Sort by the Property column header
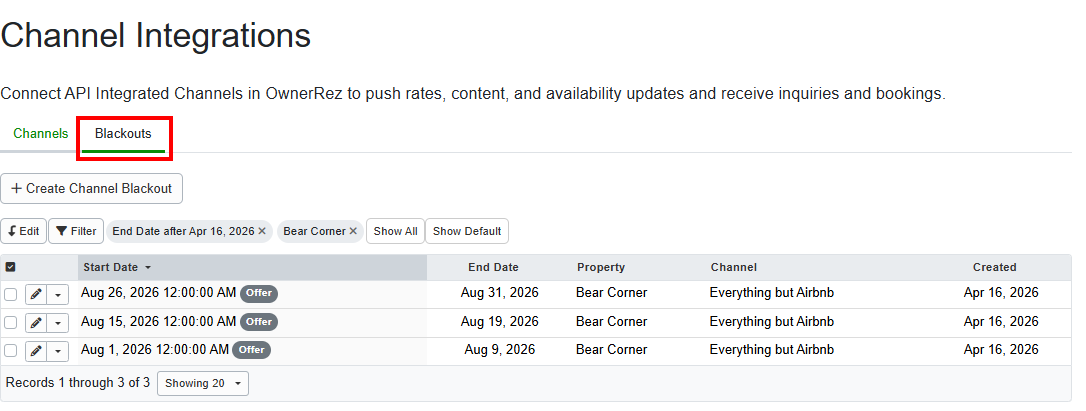1086x411 pixels. click(x=600, y=268)
